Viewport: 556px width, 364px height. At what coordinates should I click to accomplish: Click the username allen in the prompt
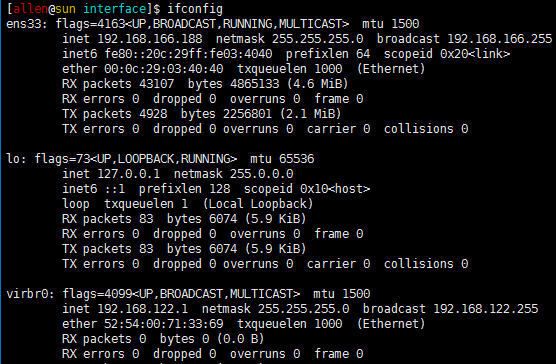30,9
